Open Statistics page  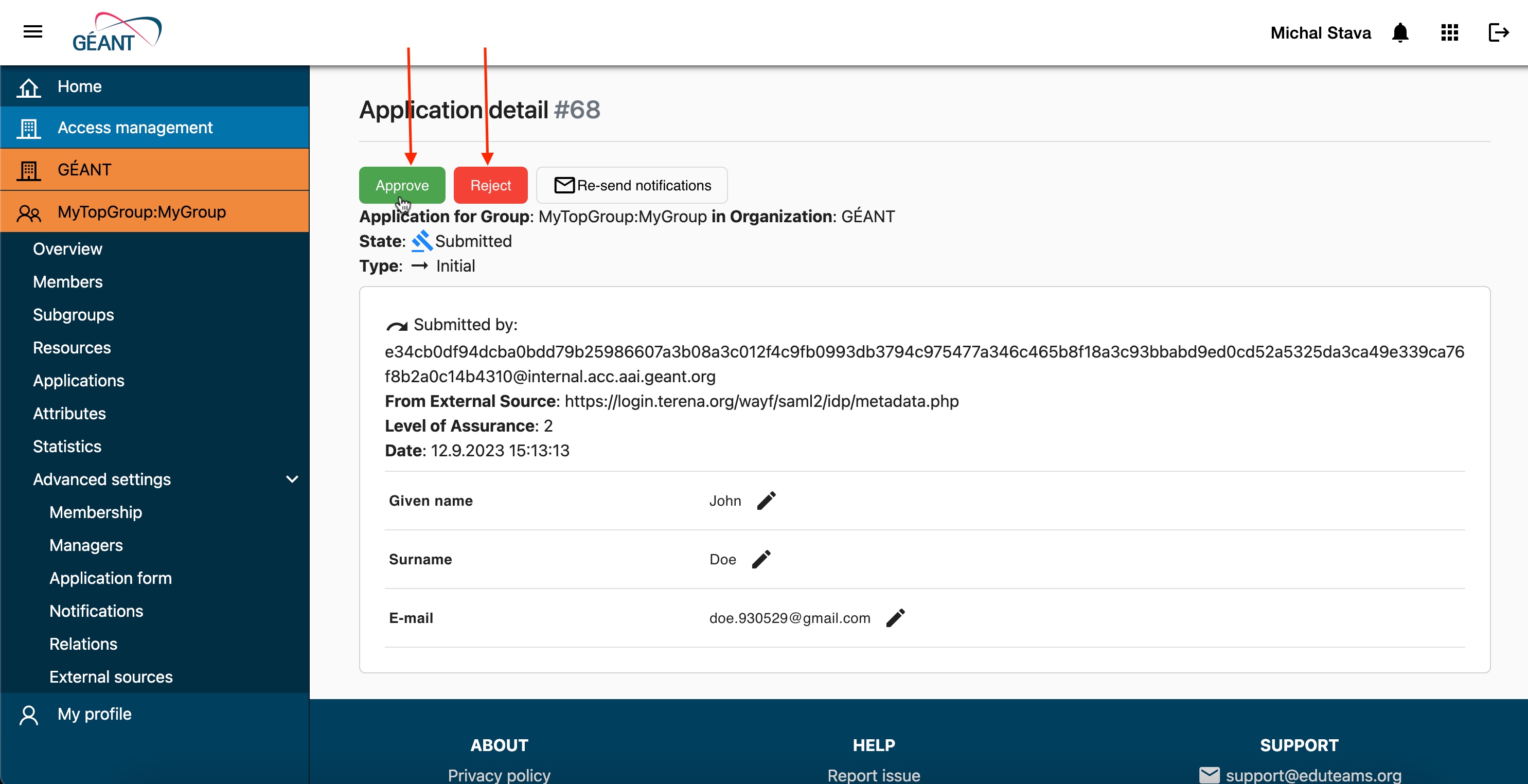coord(67,447)
